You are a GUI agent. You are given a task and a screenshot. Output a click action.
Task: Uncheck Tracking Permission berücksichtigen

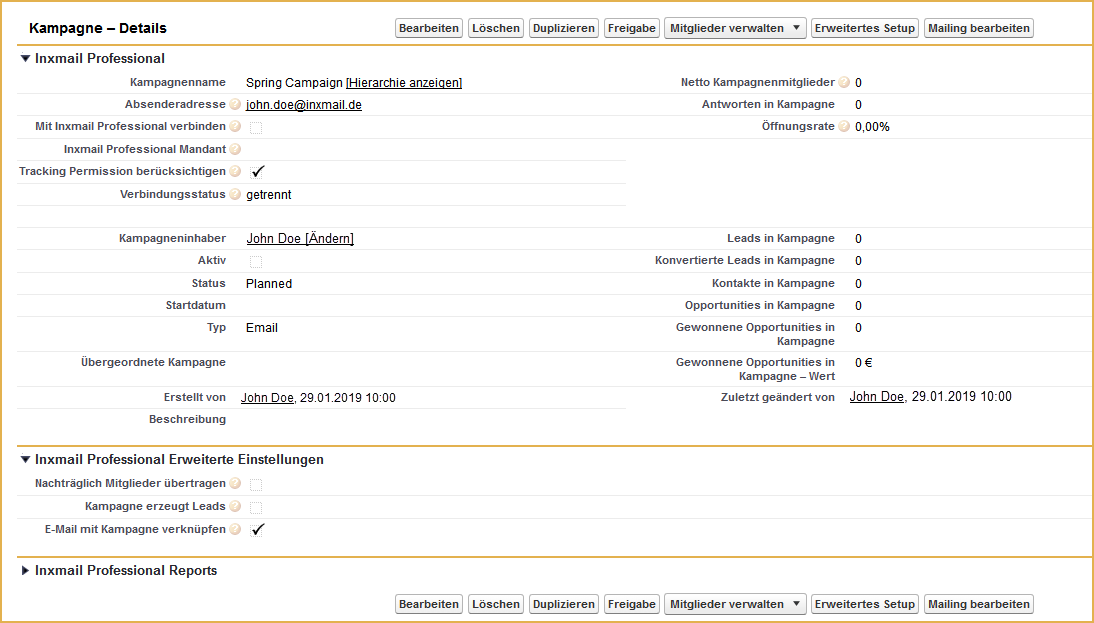point(257,172)
